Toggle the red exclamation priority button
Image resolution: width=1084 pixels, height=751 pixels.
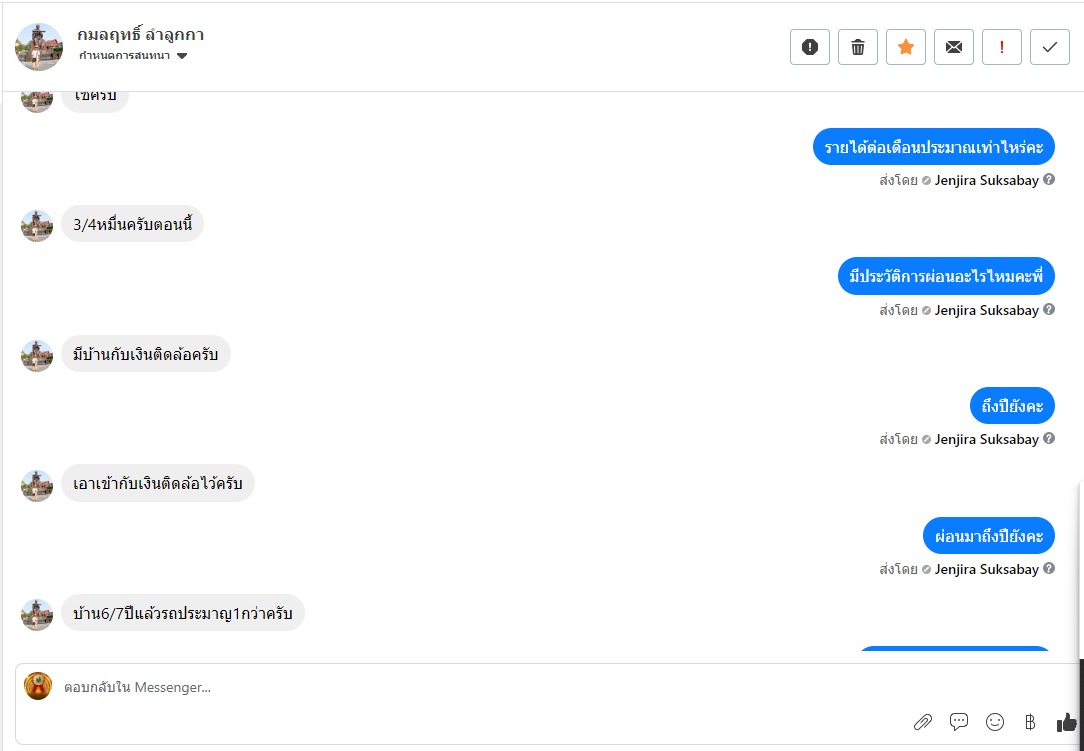tap(1002, 47)
